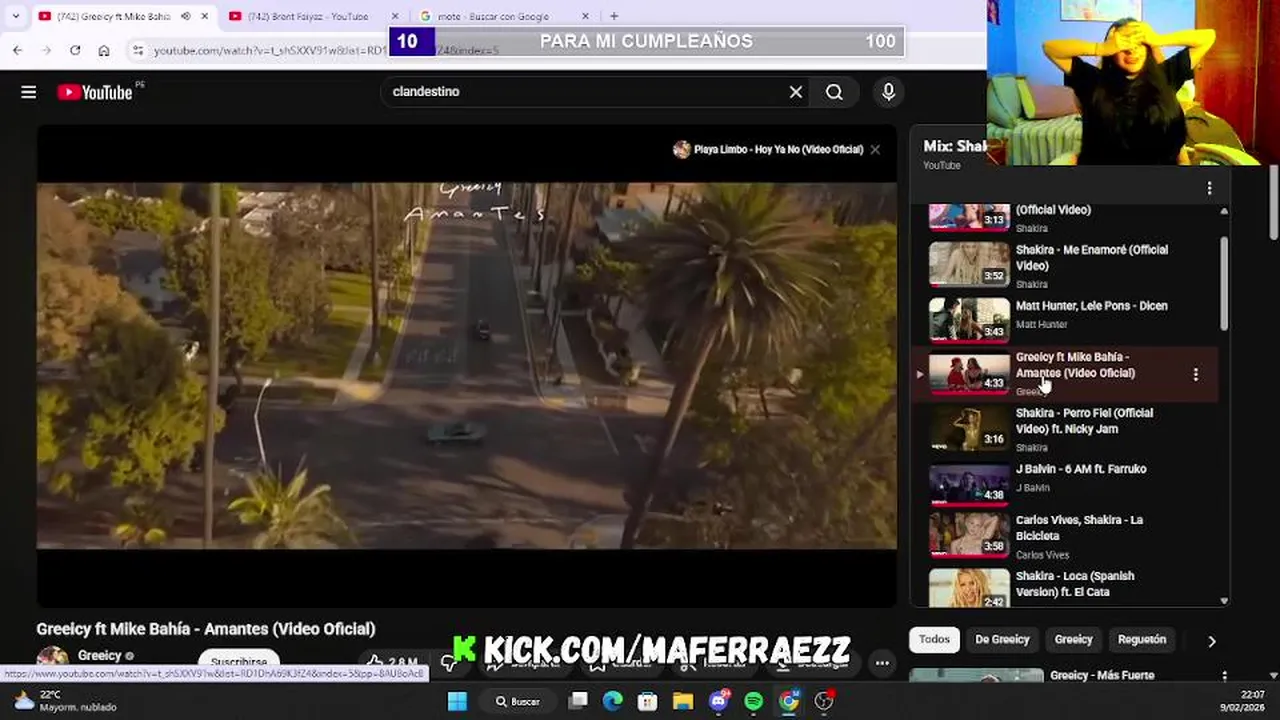Launch Microsoft Edge from the taskbar
Image resolution: width=1280 pixels, height=720 pixels.
(613, 701)
